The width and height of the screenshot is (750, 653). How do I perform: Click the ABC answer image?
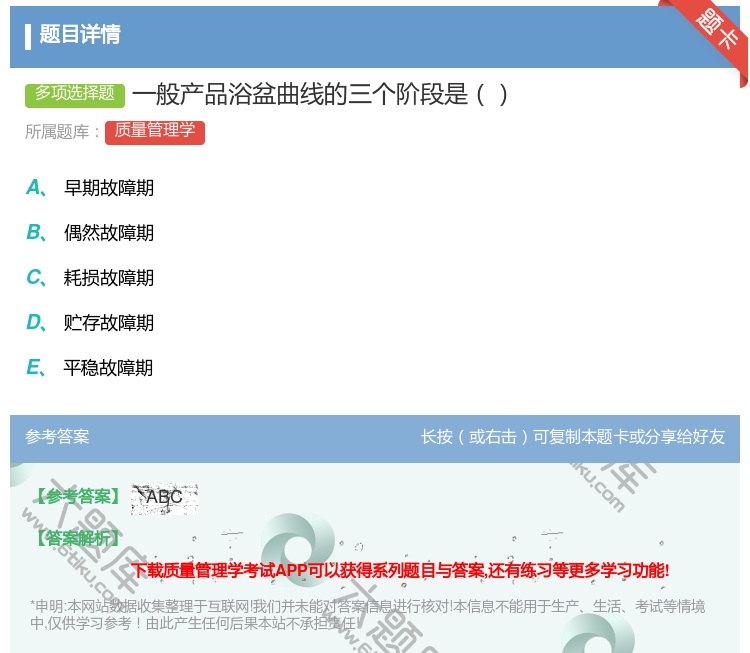pyautogui.click(x=165, y=499)
